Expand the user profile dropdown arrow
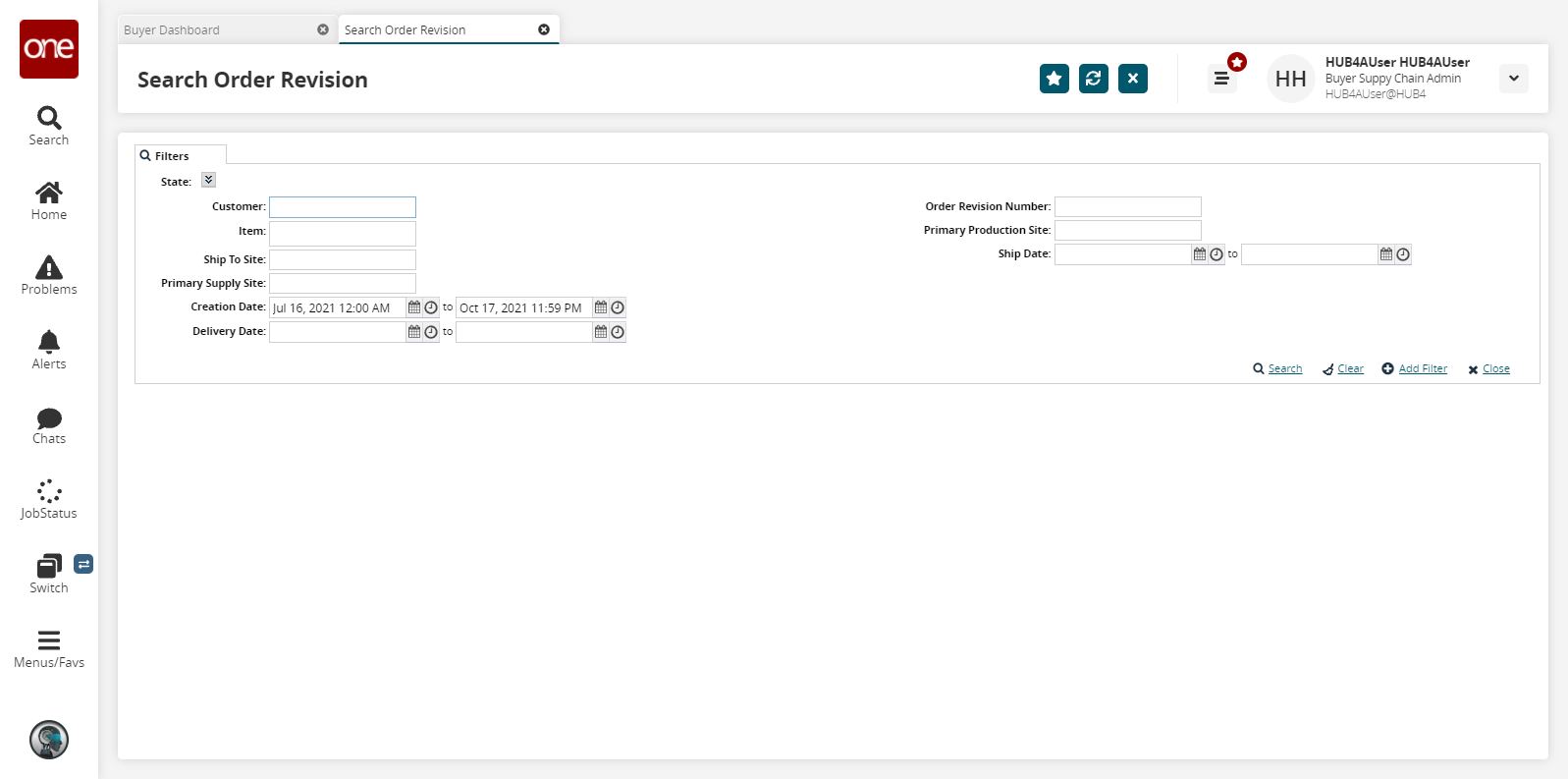Image resolution: width=1568 pixels, height=779 pixels. pyautogui.click(x=1513, y=79)
